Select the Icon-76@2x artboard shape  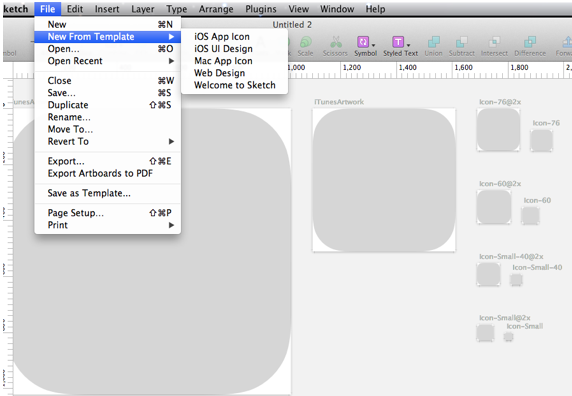tap(499, 129)
